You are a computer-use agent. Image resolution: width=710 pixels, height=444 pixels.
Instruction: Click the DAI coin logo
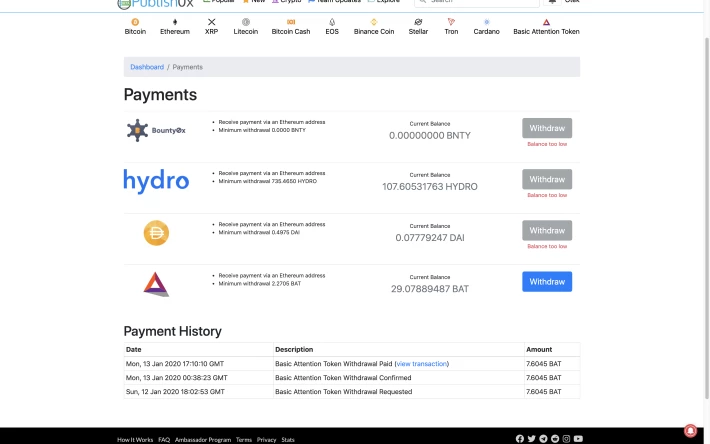(x=156, y=233)
